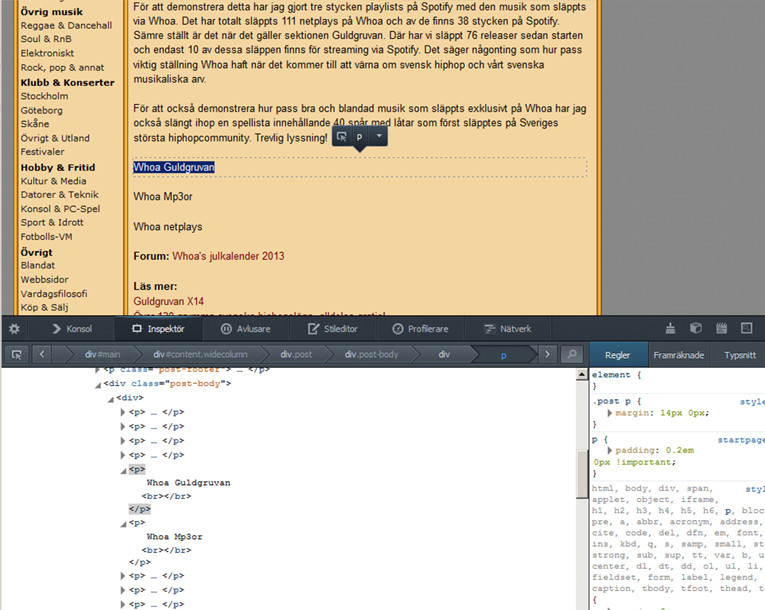Open the Festivaler sidebar link

coord(42,152)
